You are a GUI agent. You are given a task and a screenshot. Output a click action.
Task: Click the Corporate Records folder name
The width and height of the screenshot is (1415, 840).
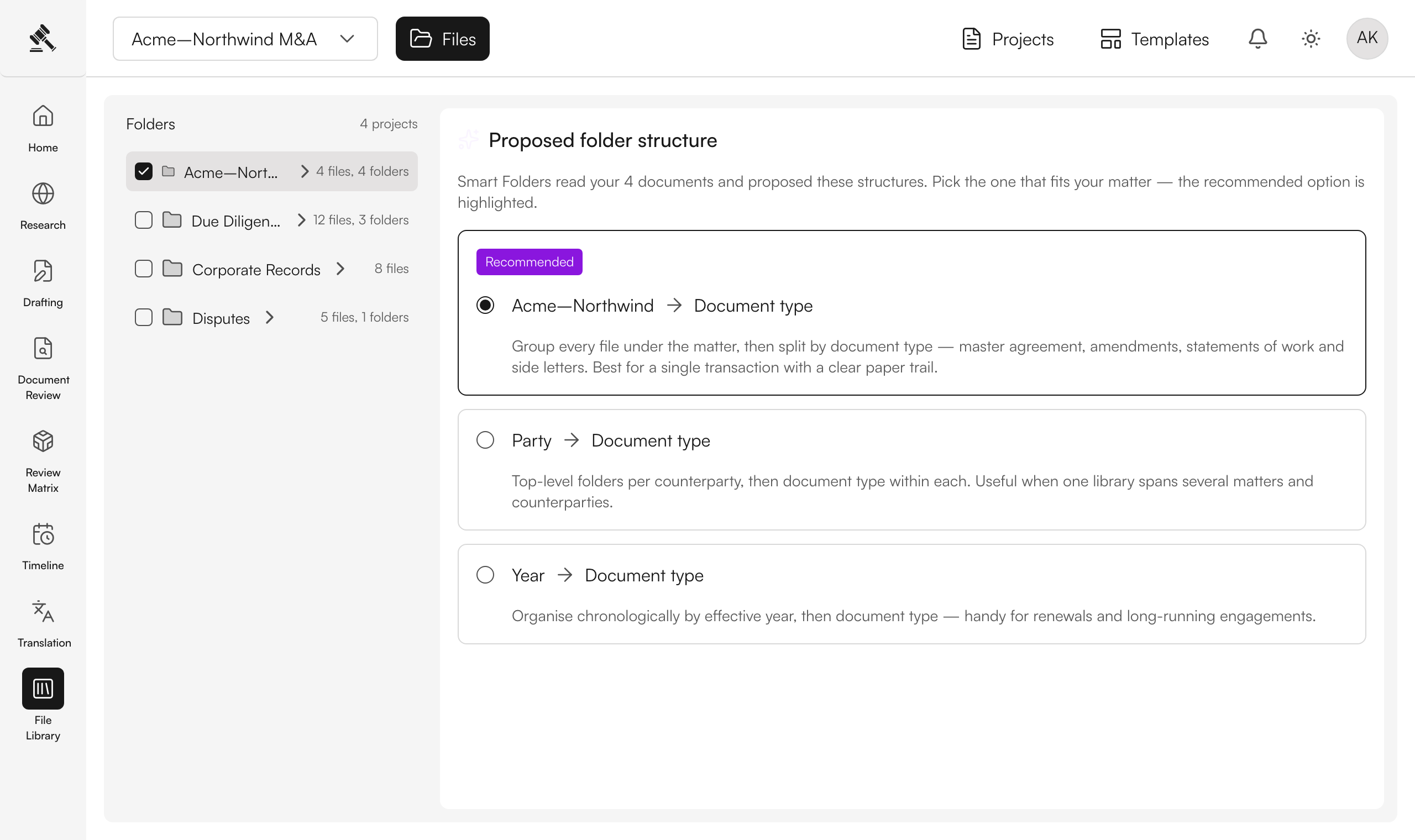pyautogui.click(x=256, y=270)
